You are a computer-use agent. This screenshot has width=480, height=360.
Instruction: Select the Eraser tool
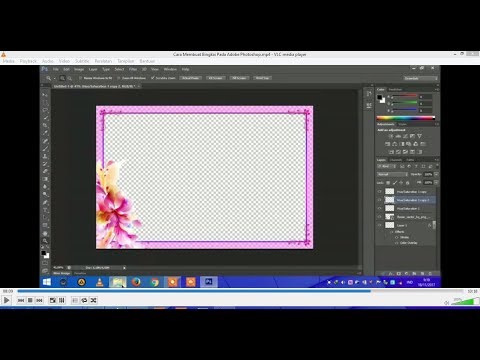coord(45,171)
